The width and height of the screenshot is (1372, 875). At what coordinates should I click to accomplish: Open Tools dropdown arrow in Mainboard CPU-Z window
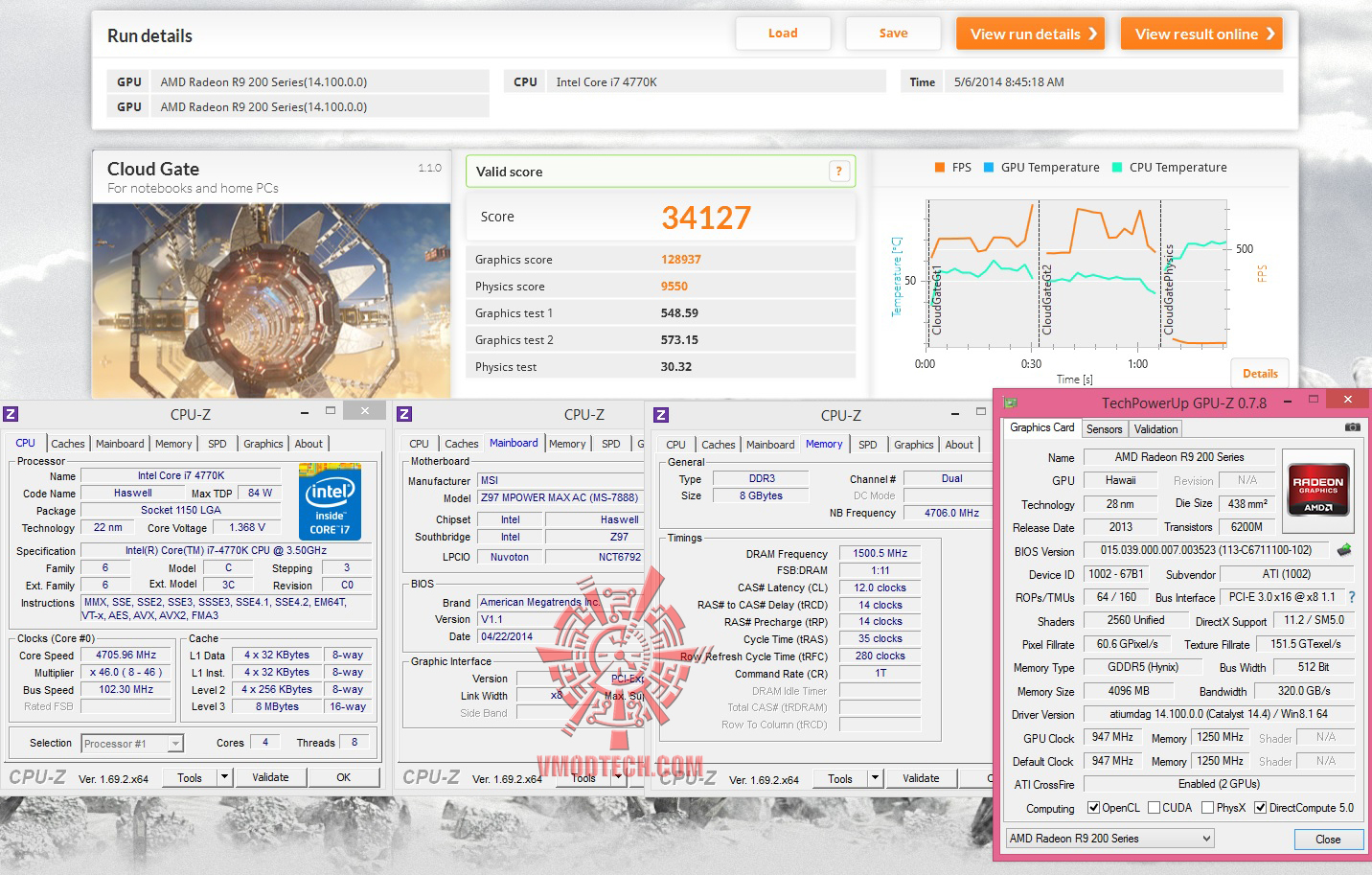[x=620, y=778]
